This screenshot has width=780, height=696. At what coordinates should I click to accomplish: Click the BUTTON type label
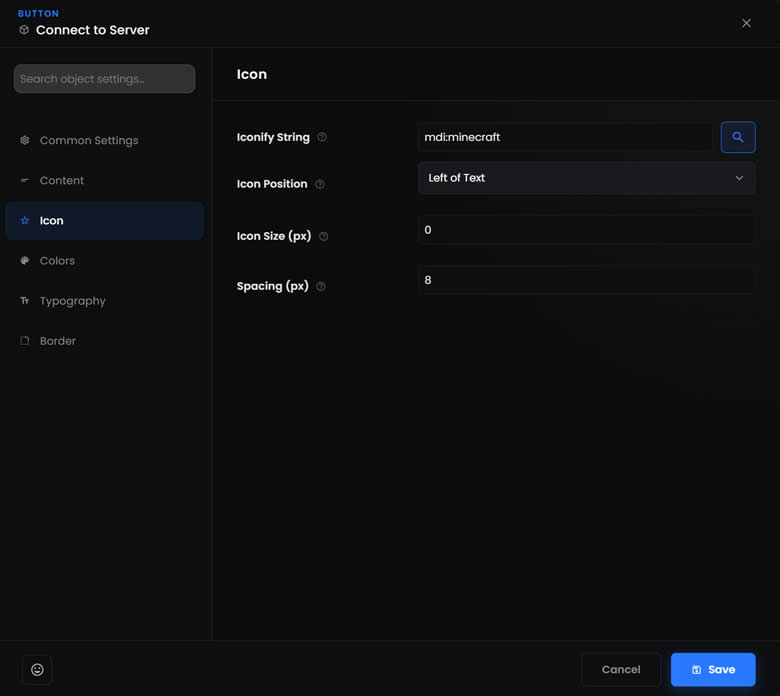coord(38,13)
